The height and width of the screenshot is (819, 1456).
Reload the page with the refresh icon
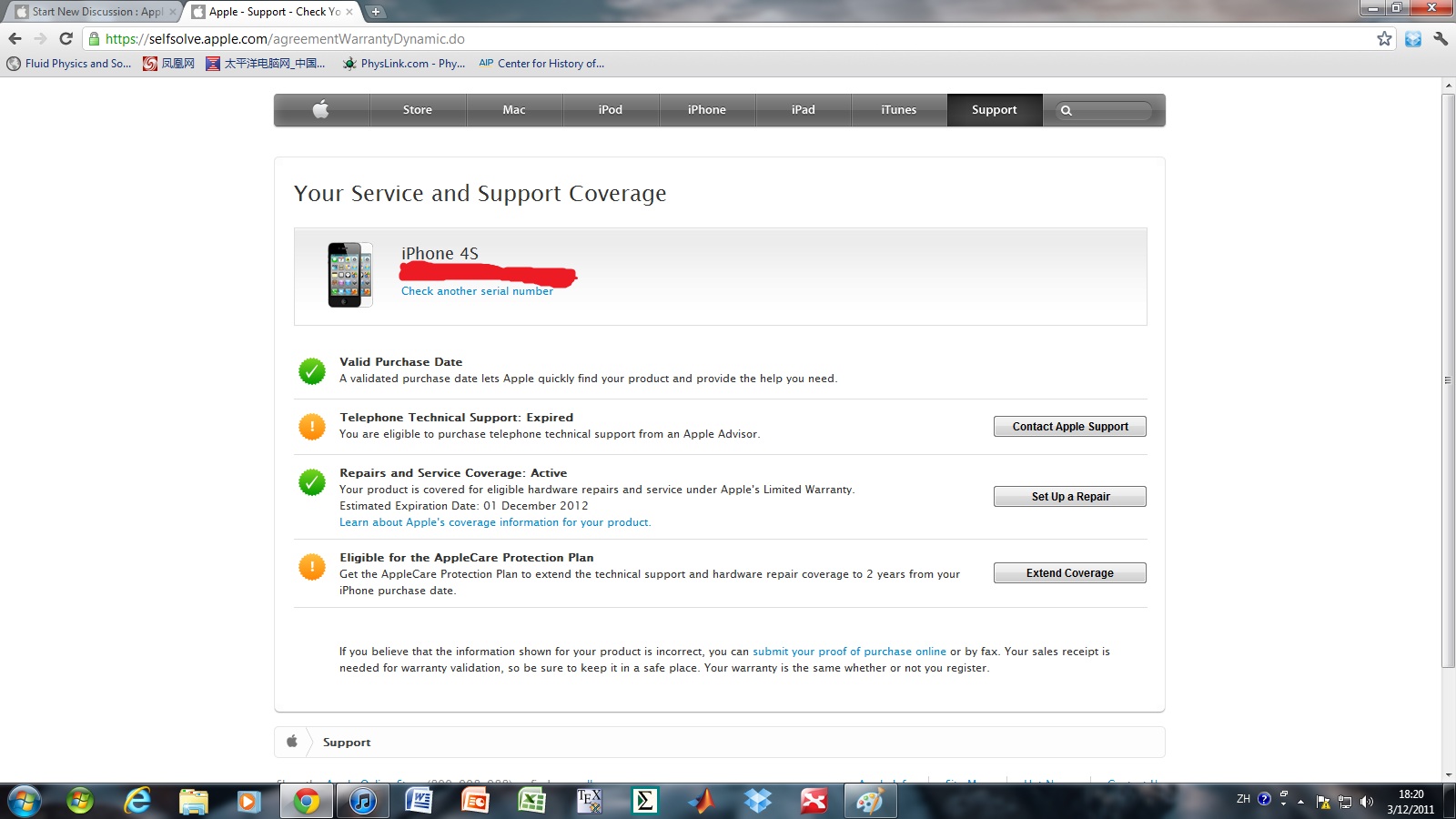pyautogui.click(x=66, y=38)
